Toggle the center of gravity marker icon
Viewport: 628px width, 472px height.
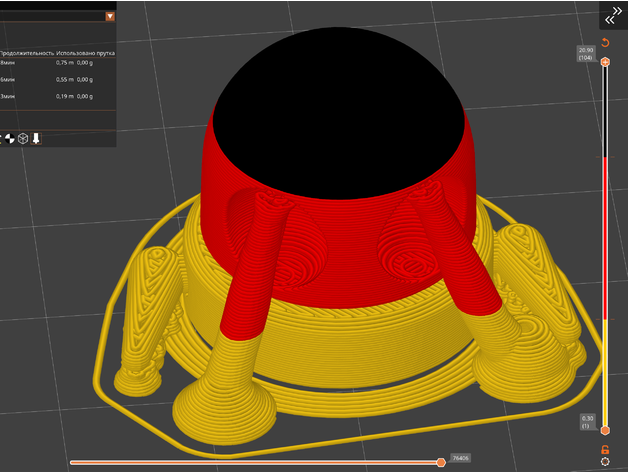pos(9,138)
